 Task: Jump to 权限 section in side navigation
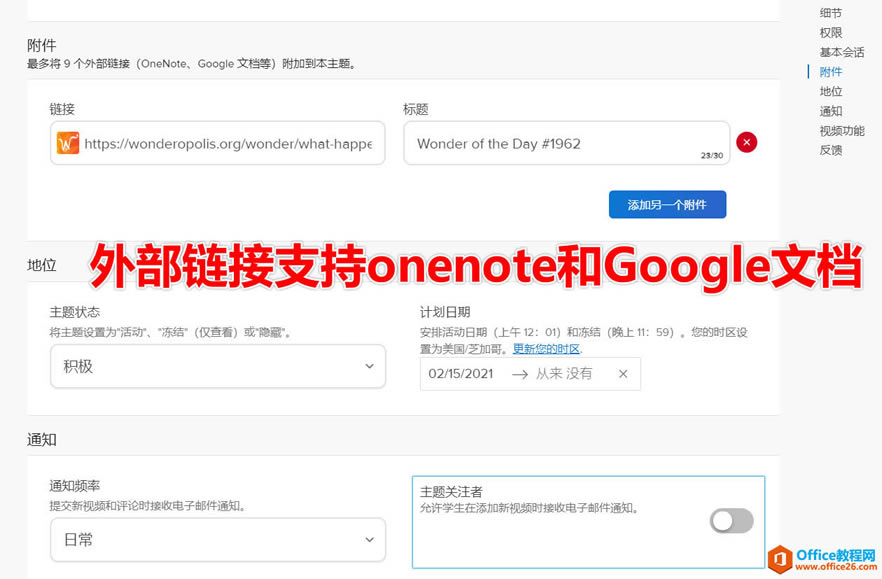tap(831, 33)
